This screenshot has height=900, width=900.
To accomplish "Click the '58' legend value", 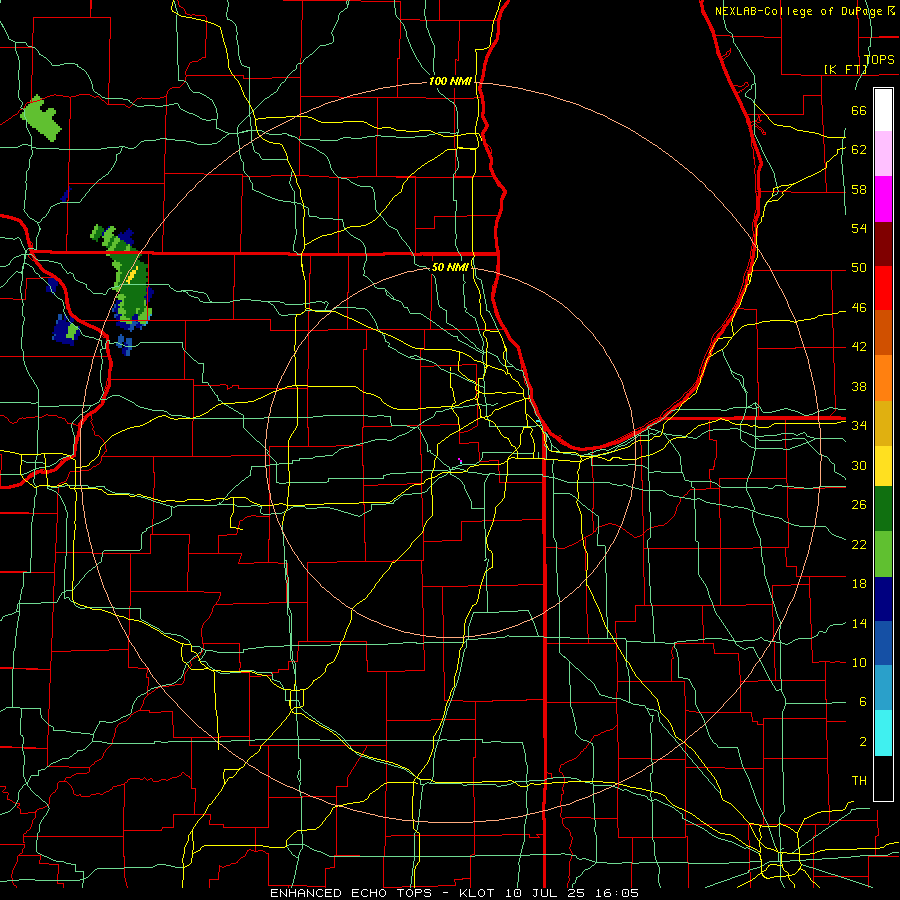I will [x=859, y=189].
